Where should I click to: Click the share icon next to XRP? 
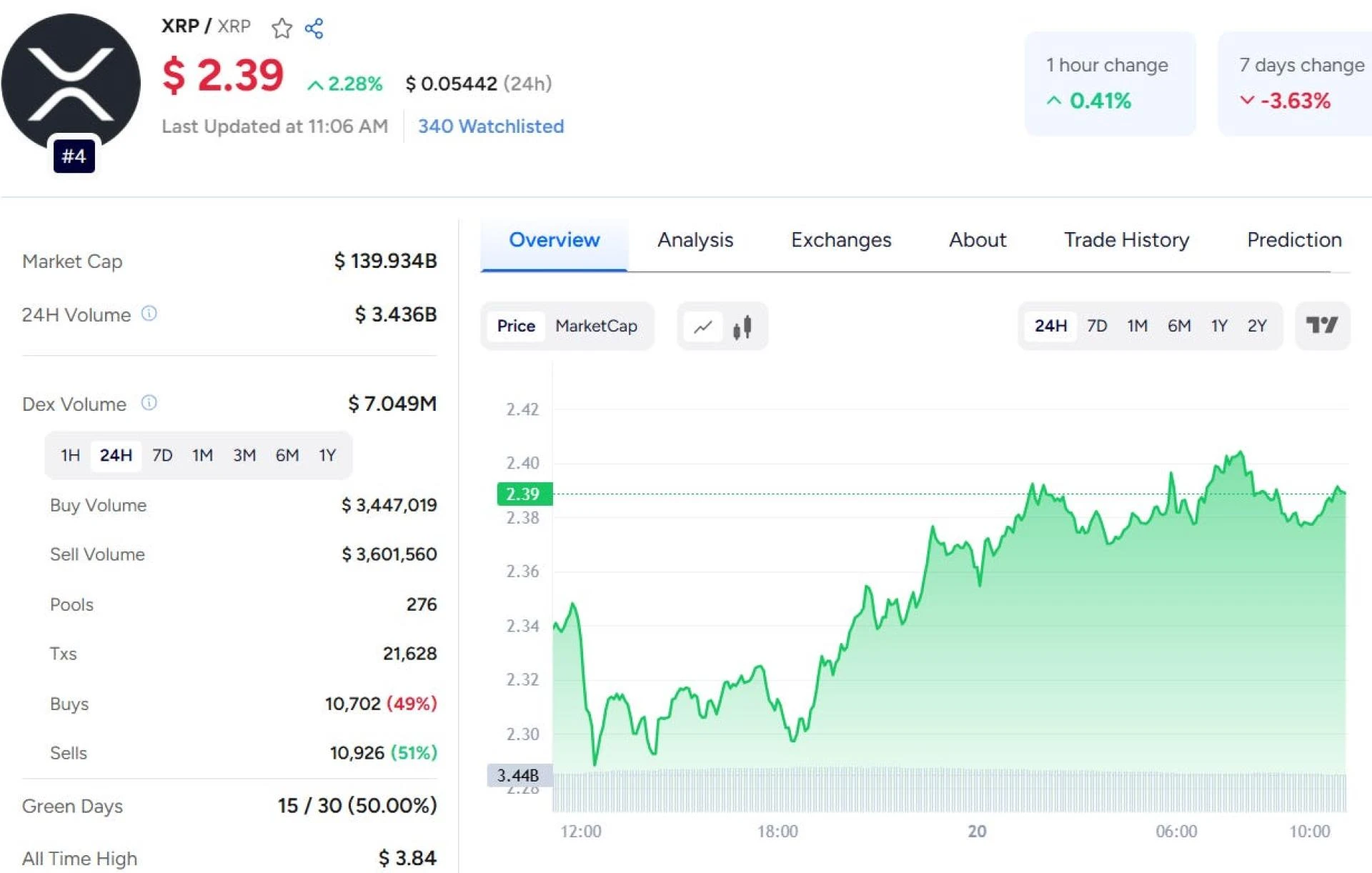314,29
